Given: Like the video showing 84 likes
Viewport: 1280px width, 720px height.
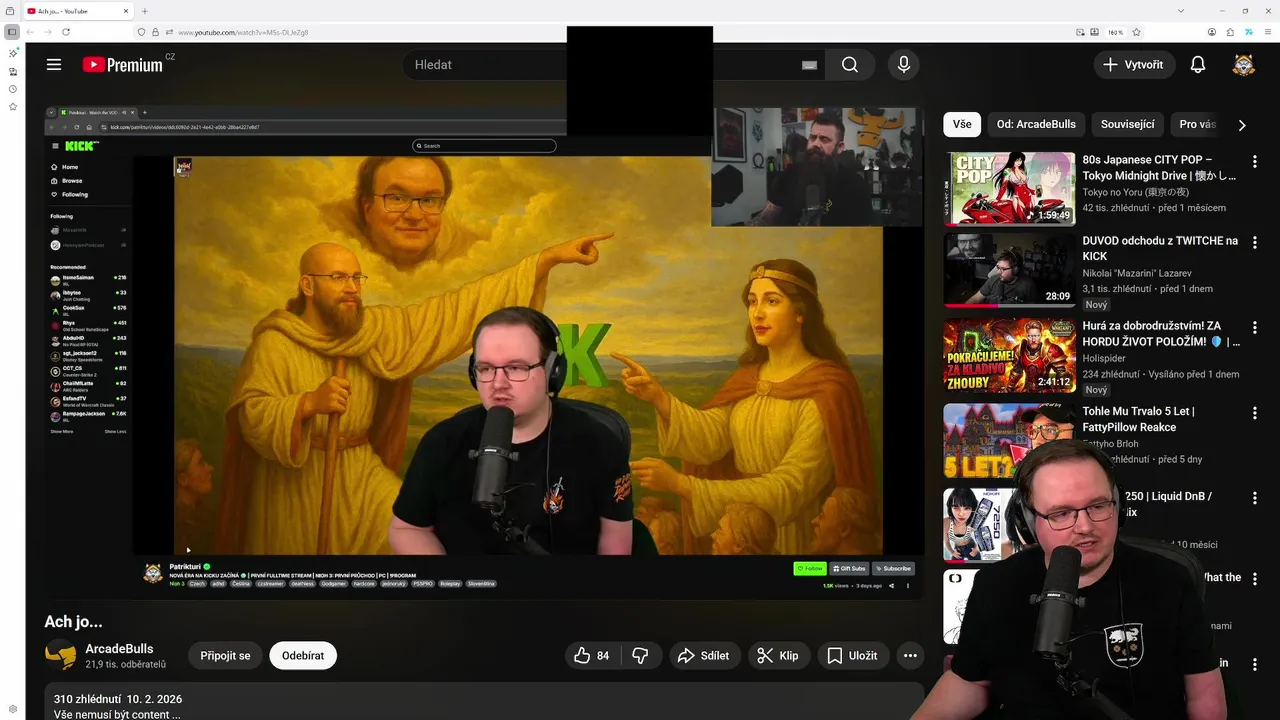Looking at the screenshot, I should 592,655.
